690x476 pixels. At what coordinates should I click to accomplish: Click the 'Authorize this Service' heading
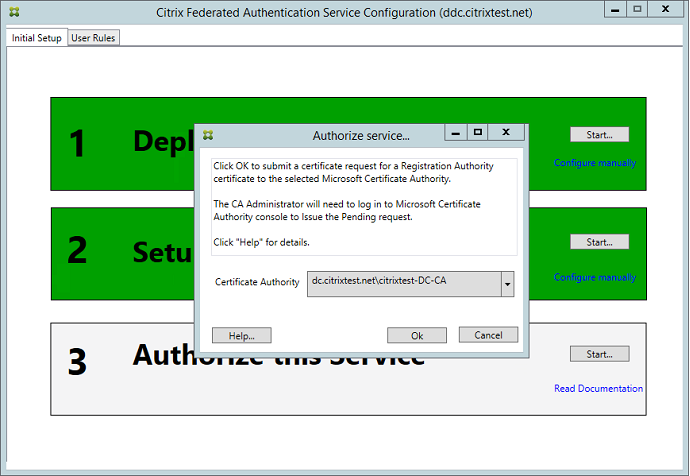(279, 355)
